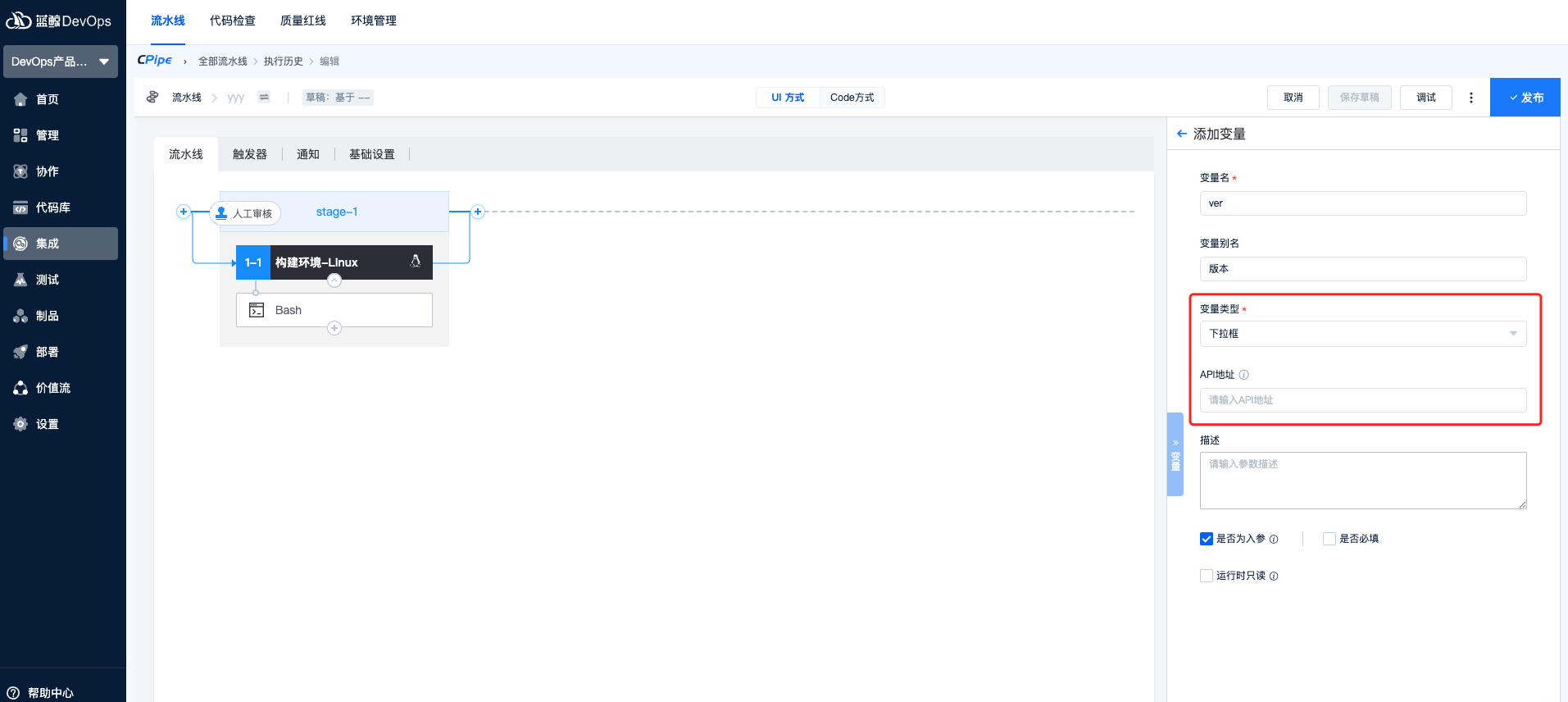The height and width of the screenshot is (702, 1568).
Task: Go to 全部流水线 breadcrumb
Action: (223, 62)
